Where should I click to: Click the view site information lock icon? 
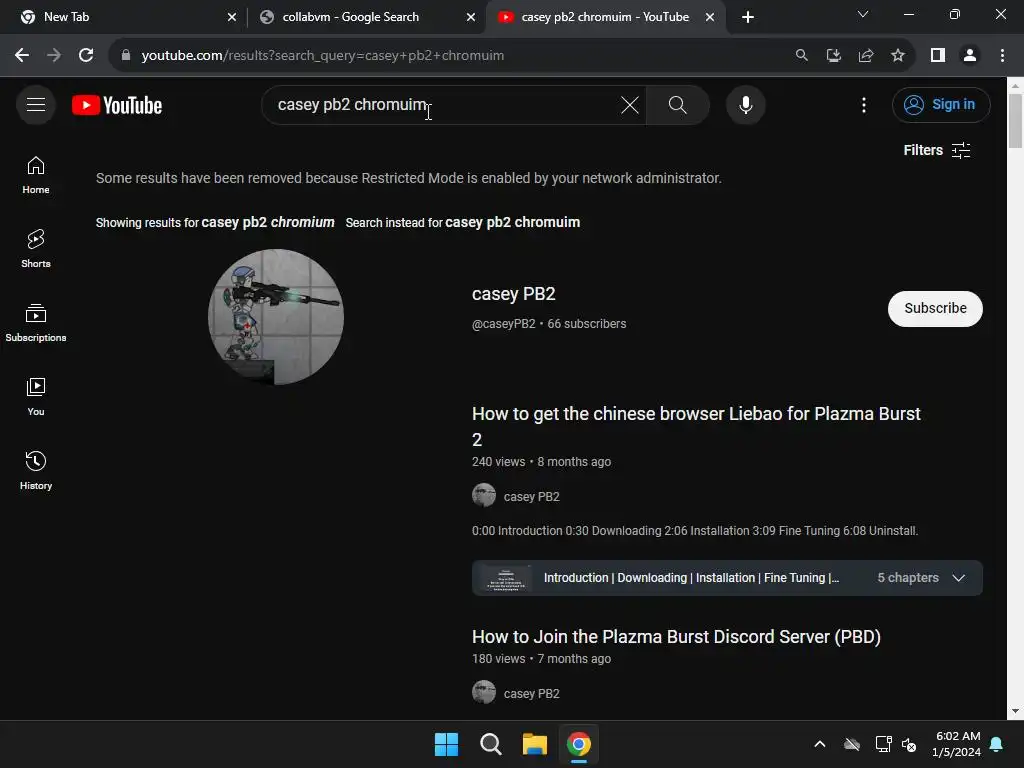[x=126, y=56]
